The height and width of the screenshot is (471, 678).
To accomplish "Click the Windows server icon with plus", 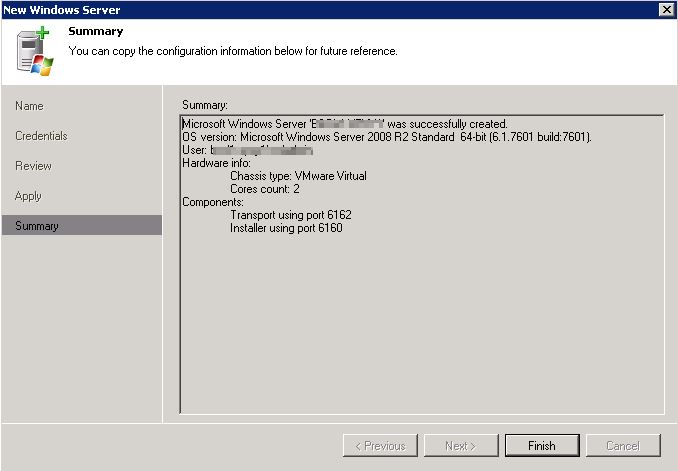I will tap(35, 51).
